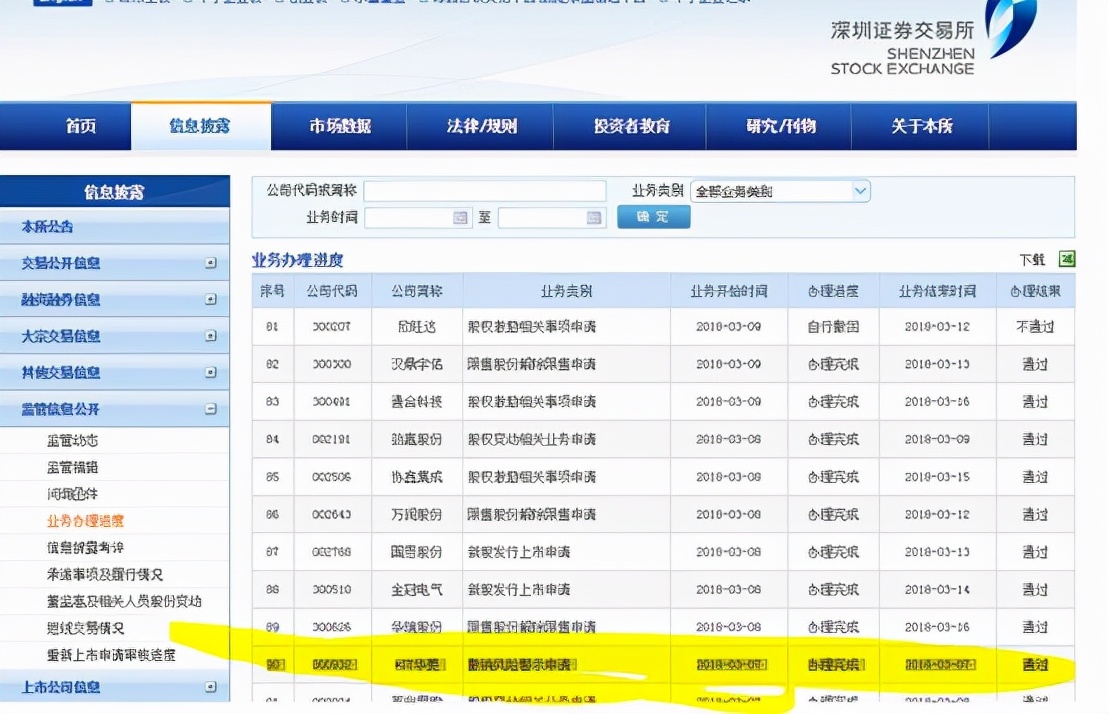
Task: Go to the 首页 navigation tab
Action: tap(81, 127)
